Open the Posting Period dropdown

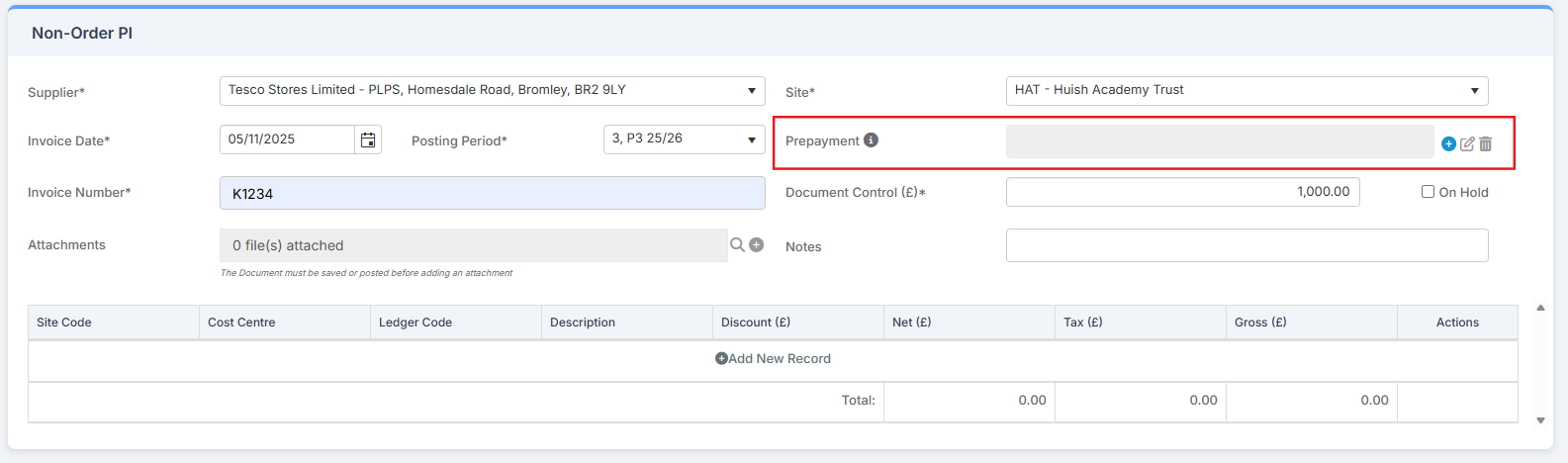[751, 139]
